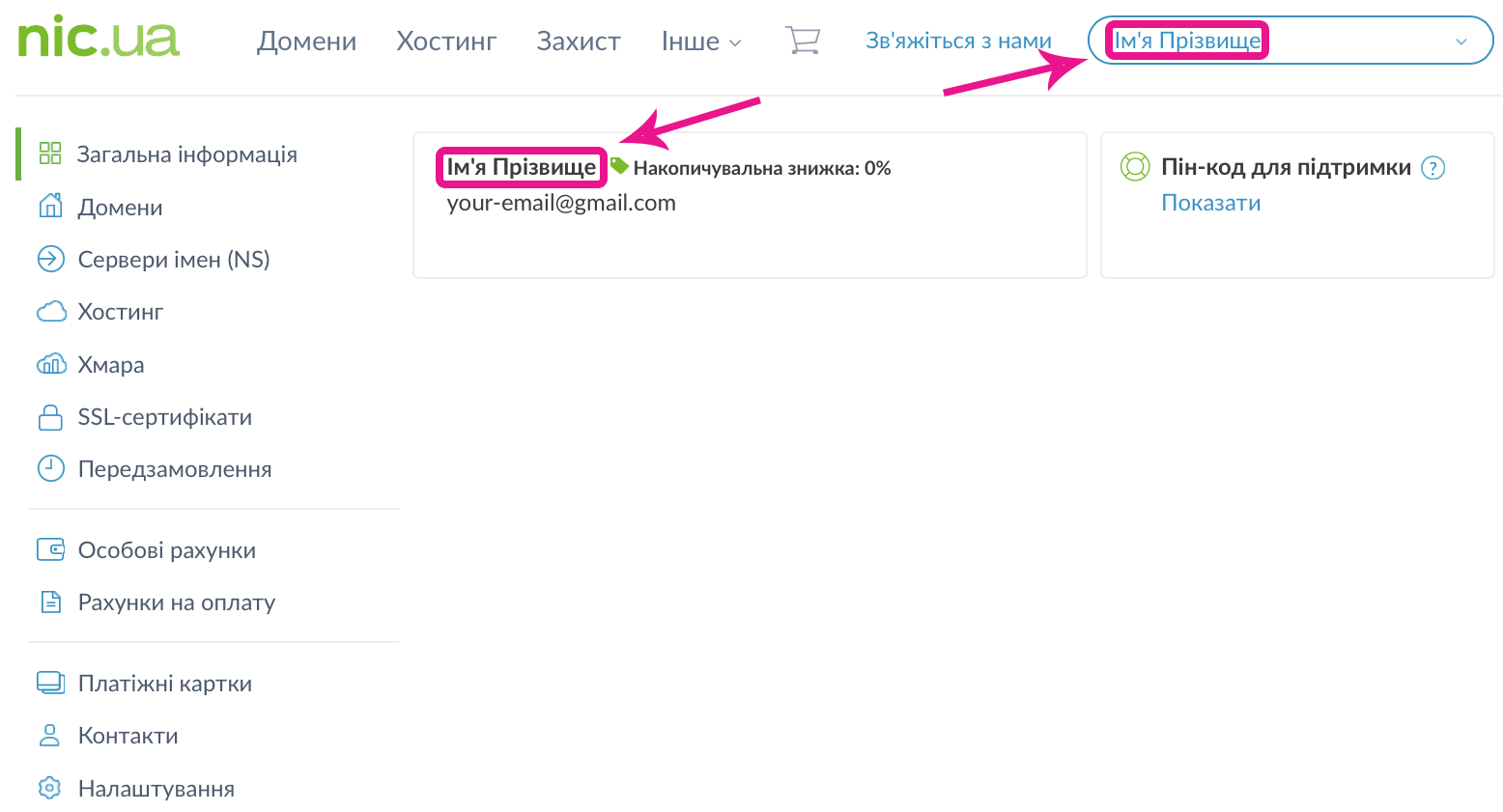Open the Хостинг top menu item
Screen dimensions: 1503x812
[x=446, y=42]
